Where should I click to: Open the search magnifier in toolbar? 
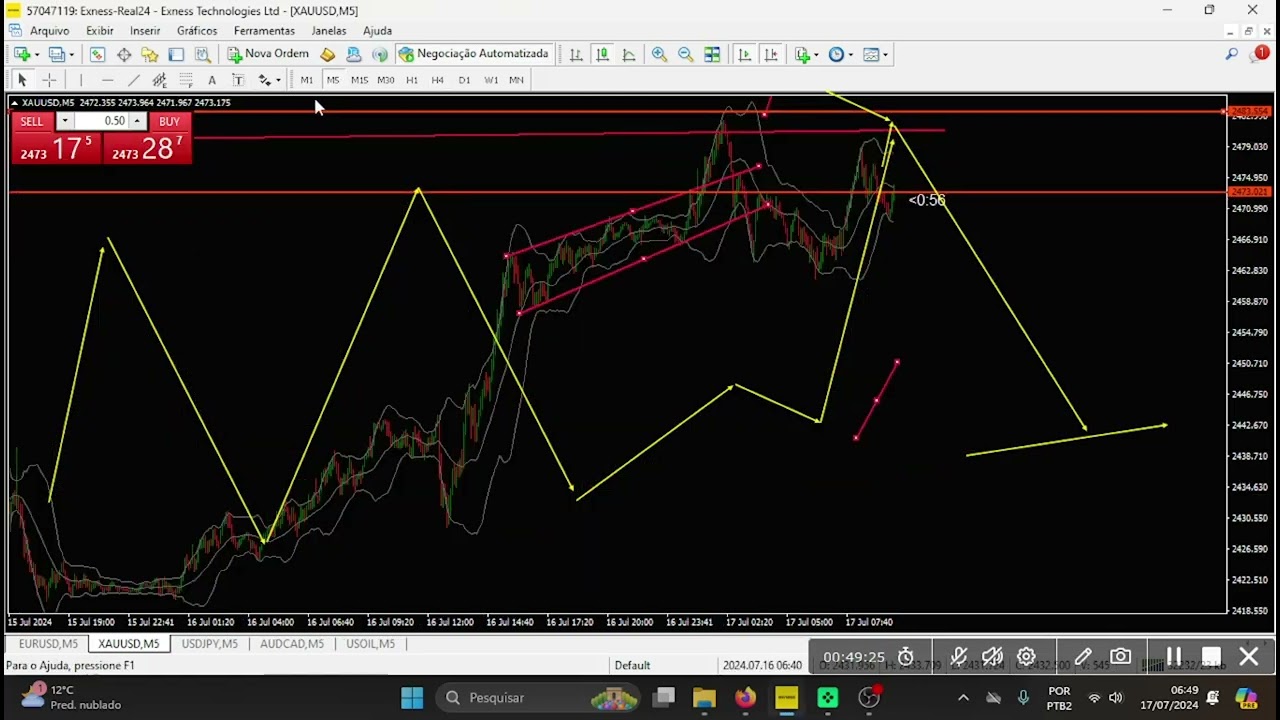(x=1232, y=54)
